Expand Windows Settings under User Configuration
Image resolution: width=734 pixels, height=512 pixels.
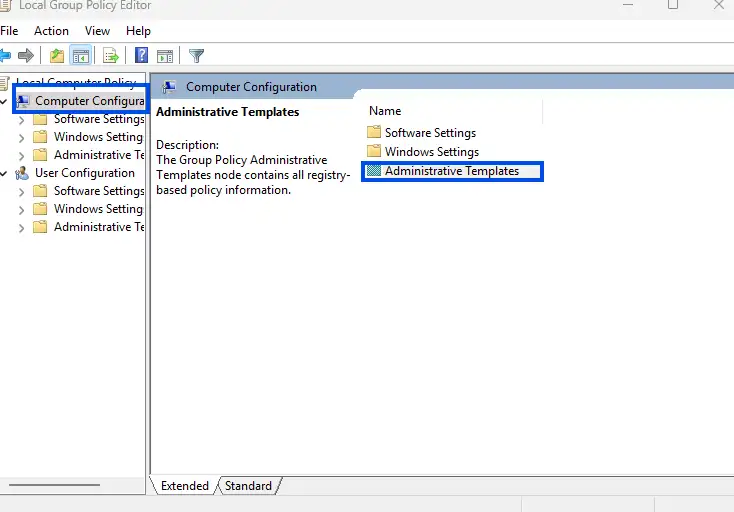(21, 210)
